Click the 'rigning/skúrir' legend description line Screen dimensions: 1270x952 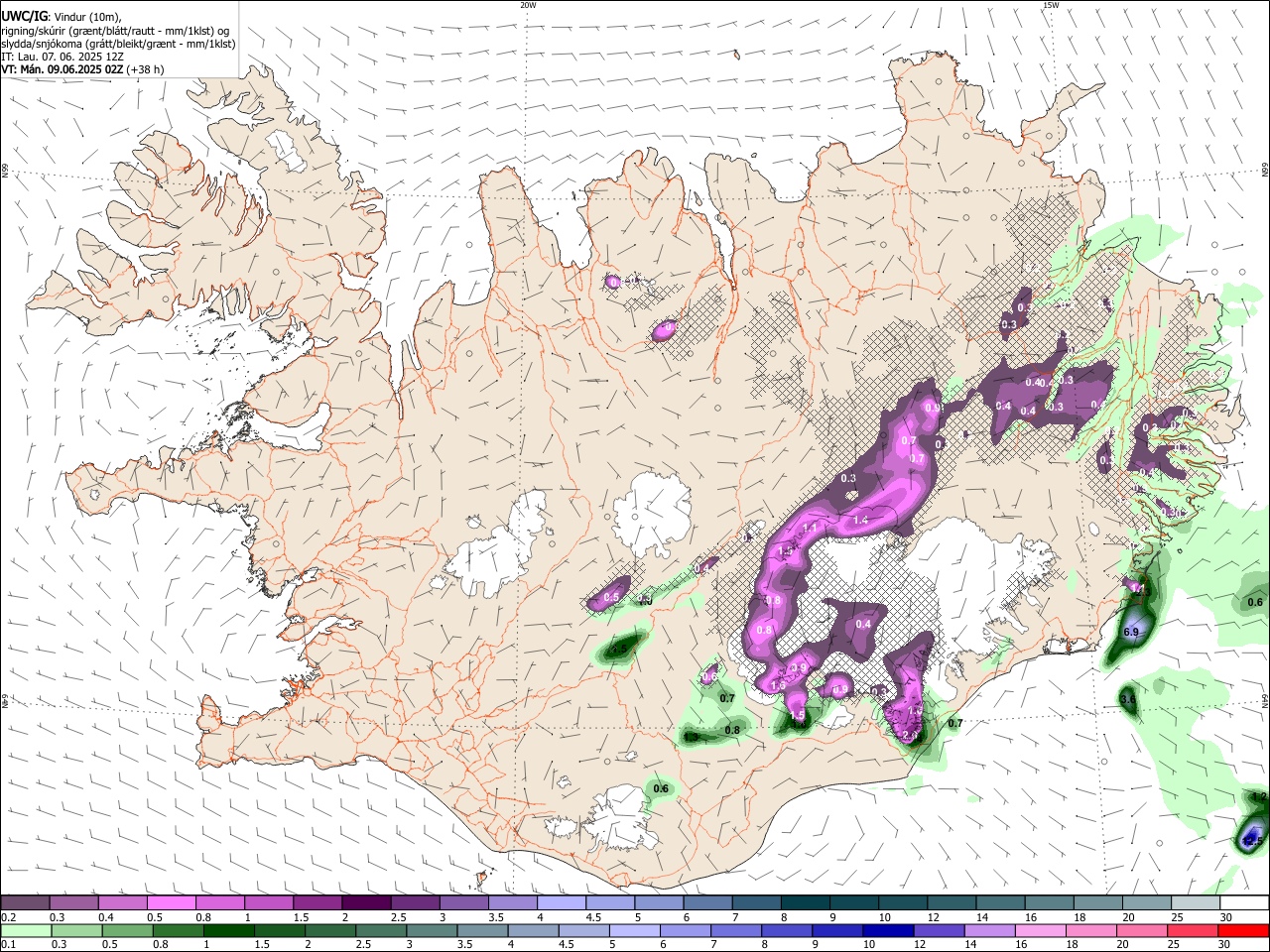click(116, 30)
